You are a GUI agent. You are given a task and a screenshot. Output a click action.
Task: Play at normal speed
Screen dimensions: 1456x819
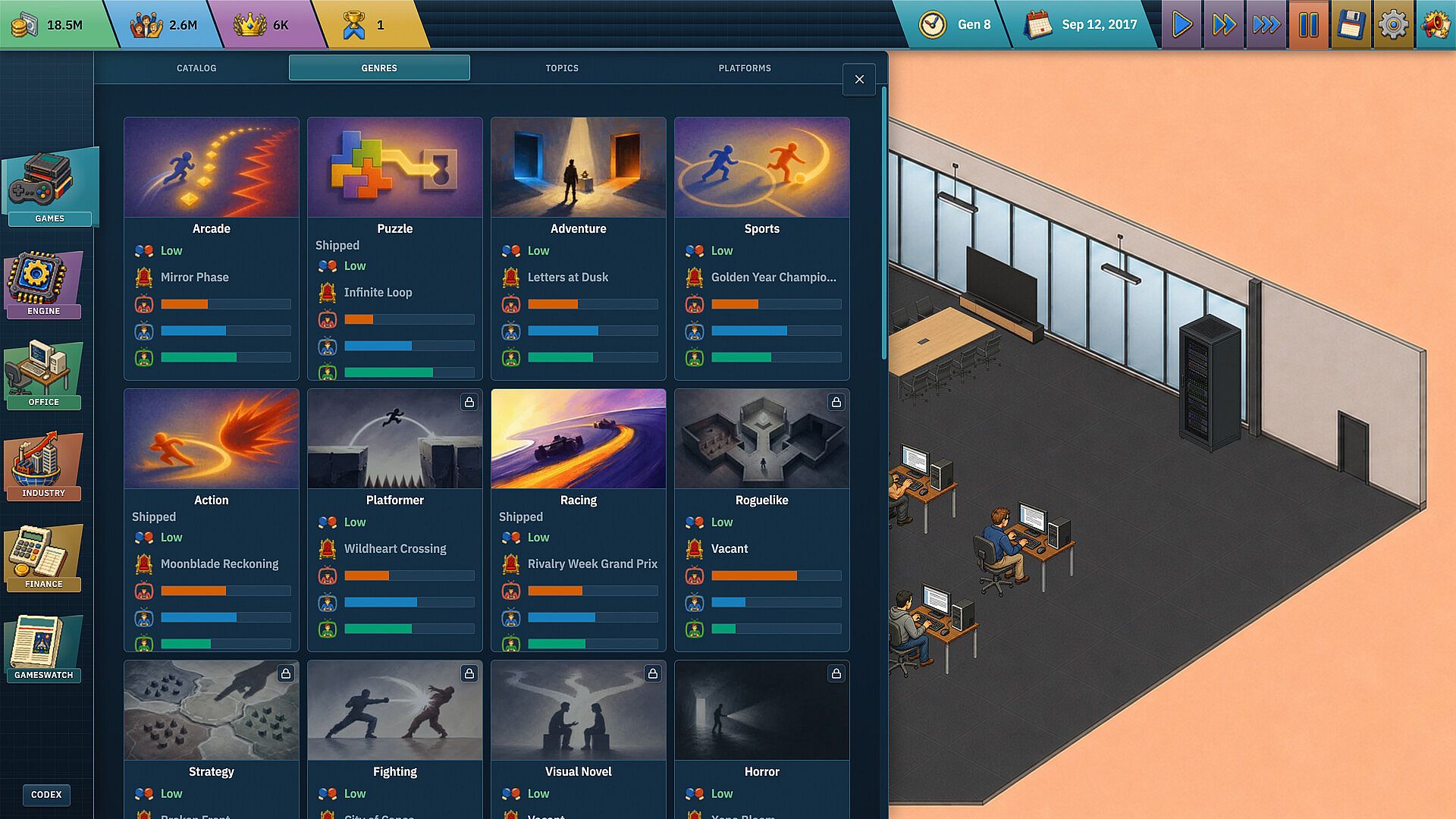pyautogui.click(x=1181, y=24)
